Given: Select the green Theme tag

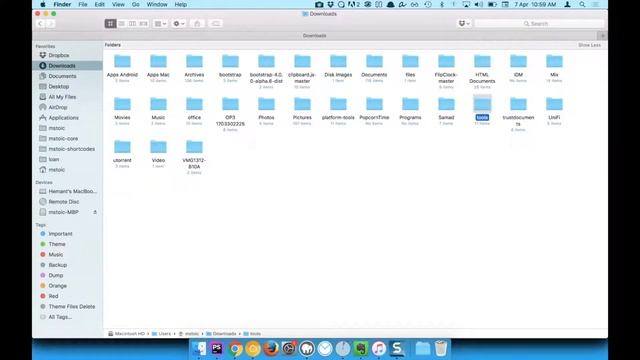Looking at the screenshot, I should pyautogui.click(x=57, y=244).
